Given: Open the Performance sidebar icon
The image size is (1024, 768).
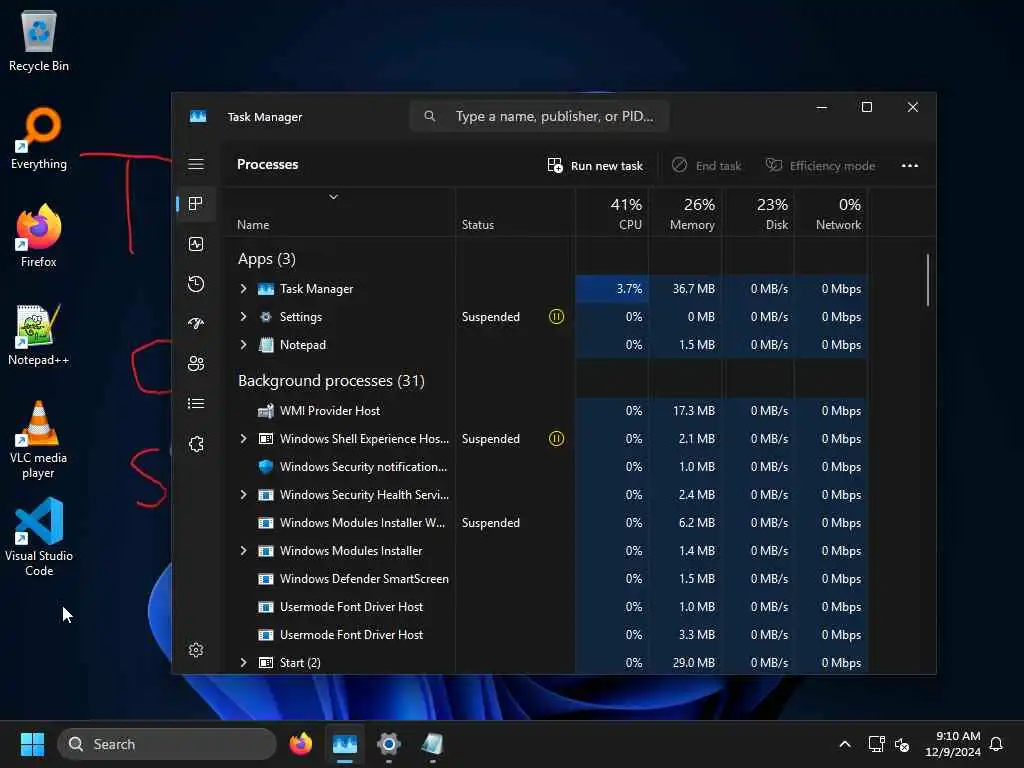Looking at the screenshot, I should (196, 244).
